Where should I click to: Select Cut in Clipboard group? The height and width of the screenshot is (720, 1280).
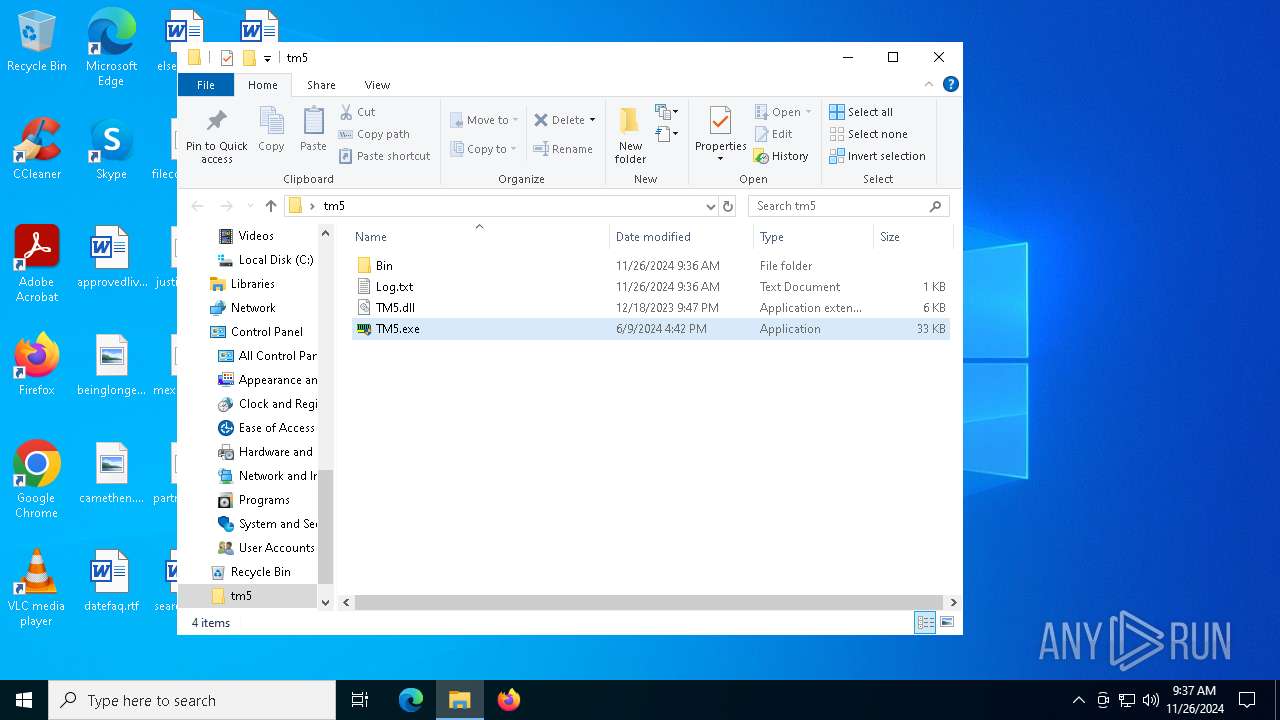[358, 112]
